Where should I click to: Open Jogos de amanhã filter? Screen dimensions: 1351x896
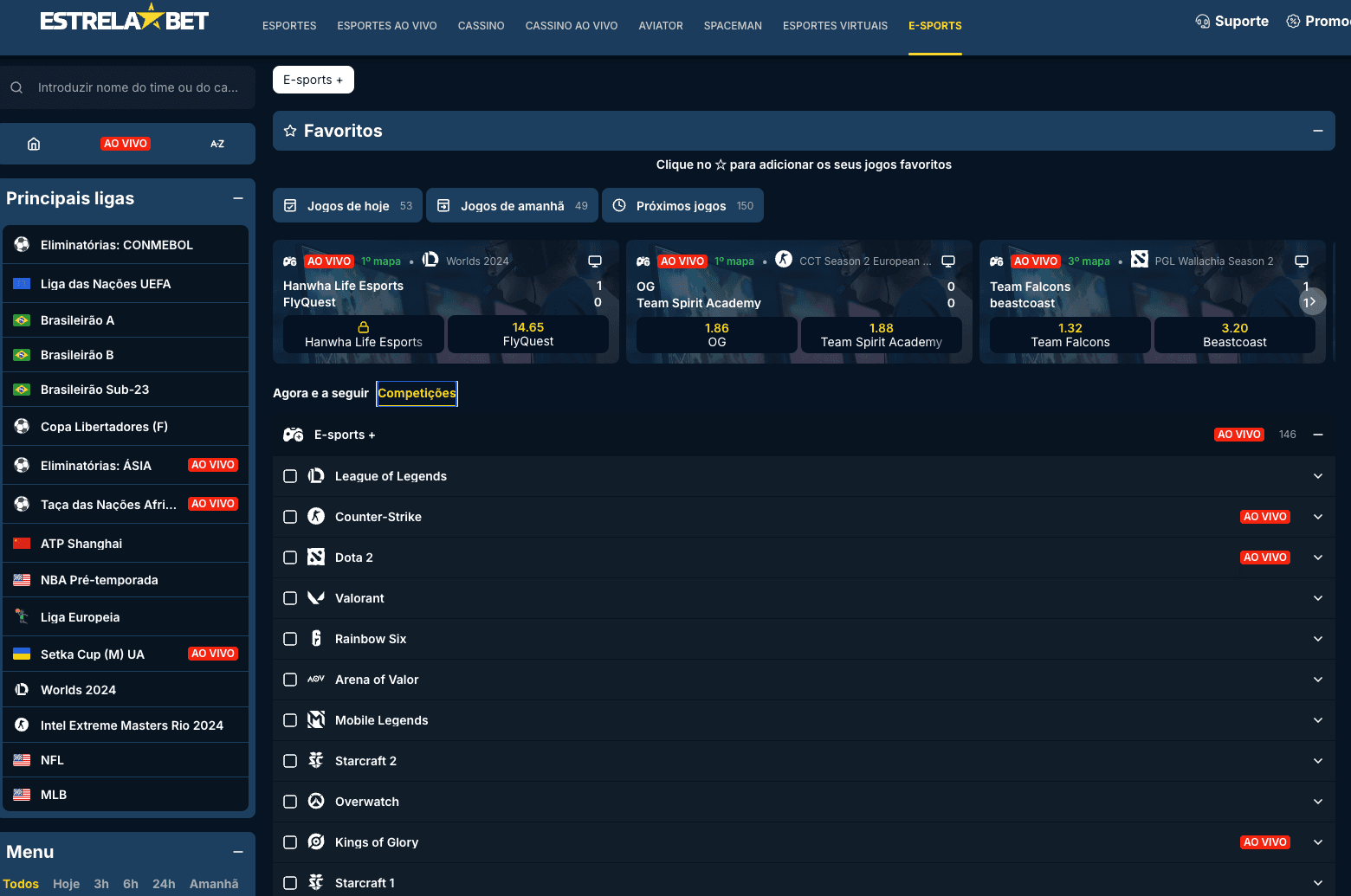(x=512, y=206)
